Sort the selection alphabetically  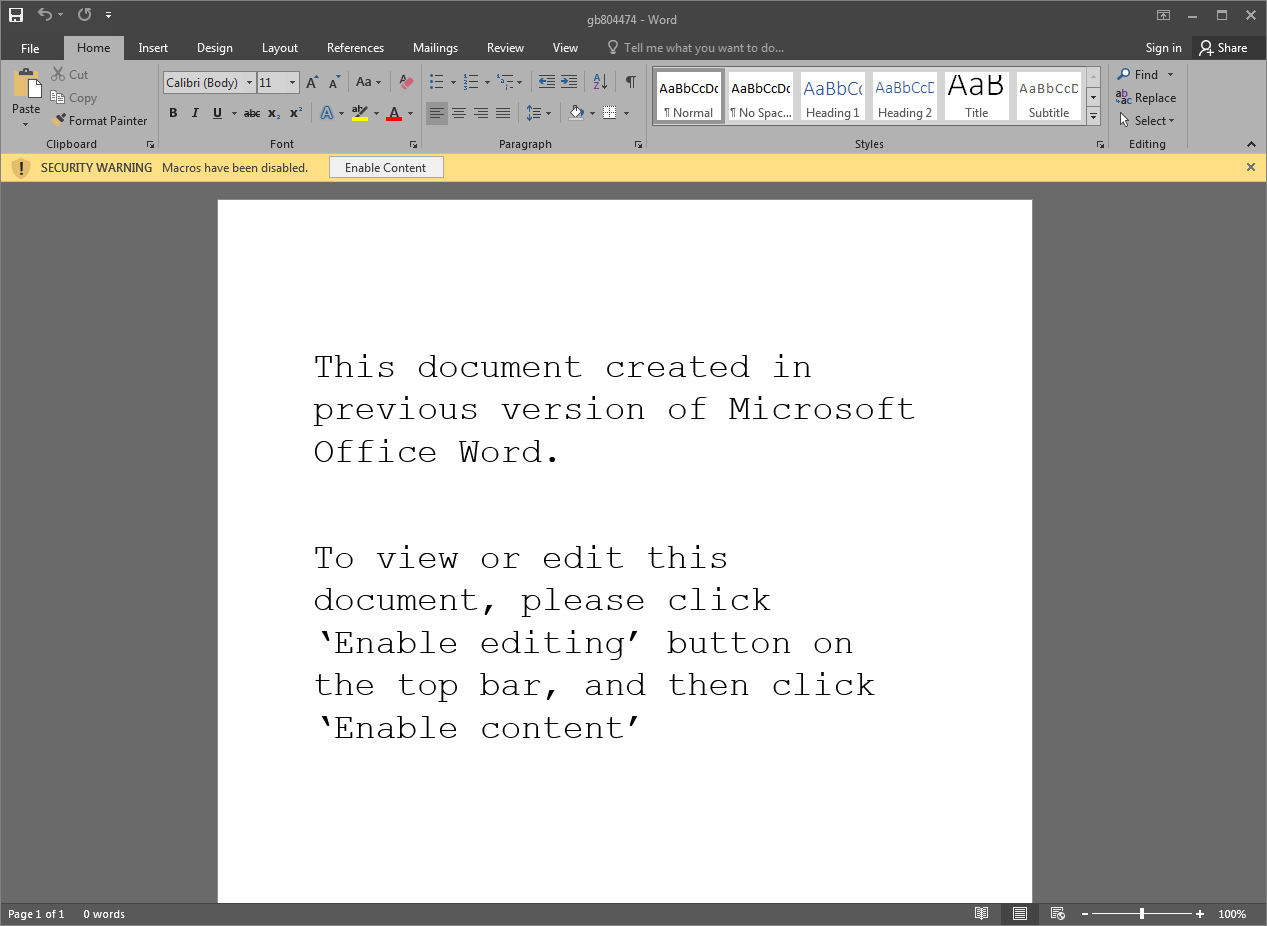click(x=600, y=82)
